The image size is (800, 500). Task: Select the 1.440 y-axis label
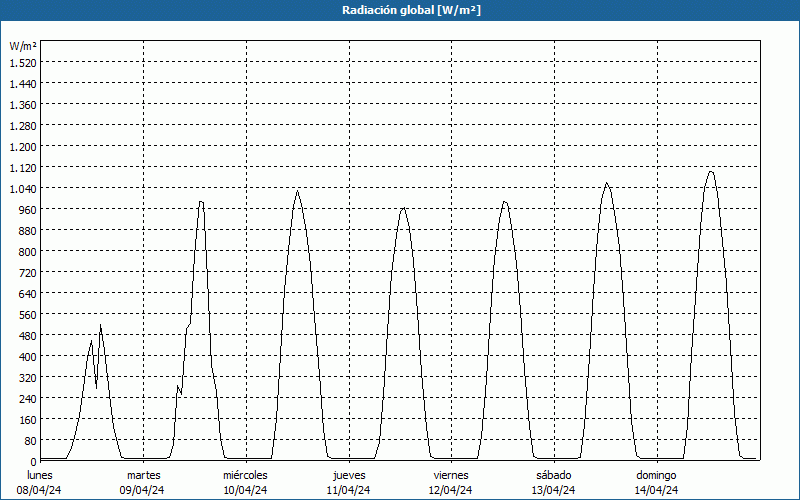(23, 84)
